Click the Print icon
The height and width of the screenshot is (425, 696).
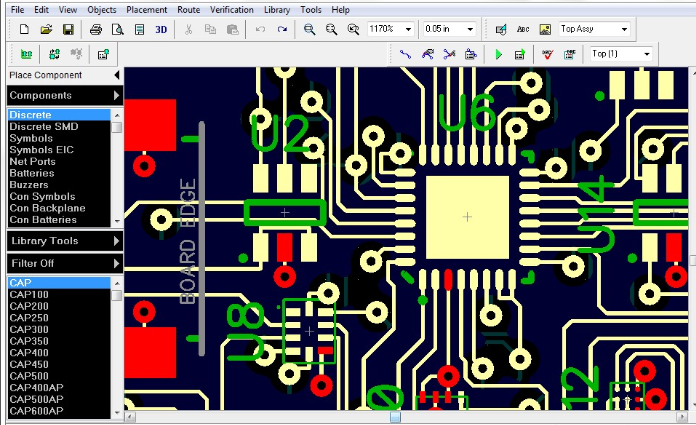tap(96, 30)
